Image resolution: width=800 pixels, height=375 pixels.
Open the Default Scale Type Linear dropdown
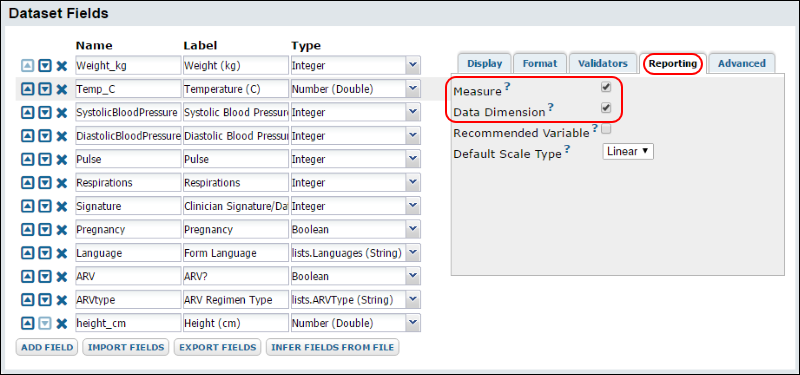(x=628, y=152)
